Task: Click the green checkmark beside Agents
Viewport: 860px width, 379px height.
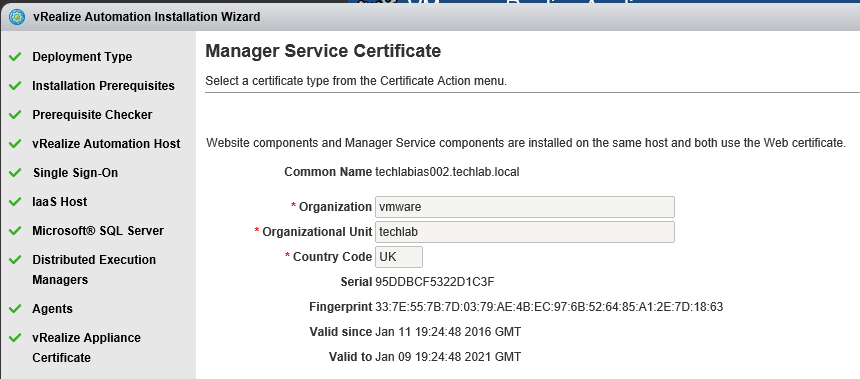Action: [15, 309]
